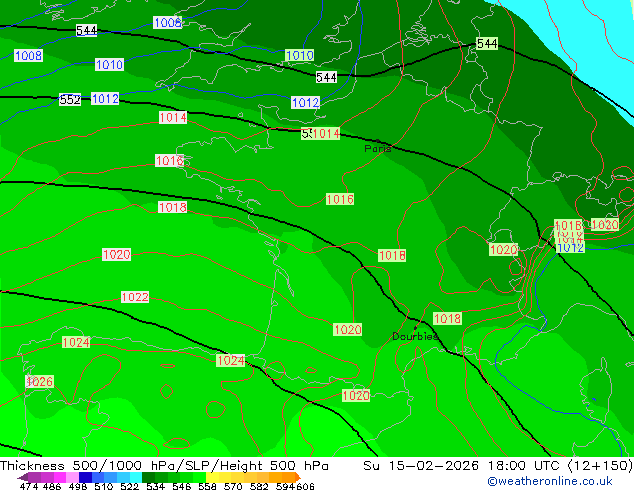The width and height of the screenshot is (634, 490).
Task: Click the Dourbies location label
Action: point(415,336)
